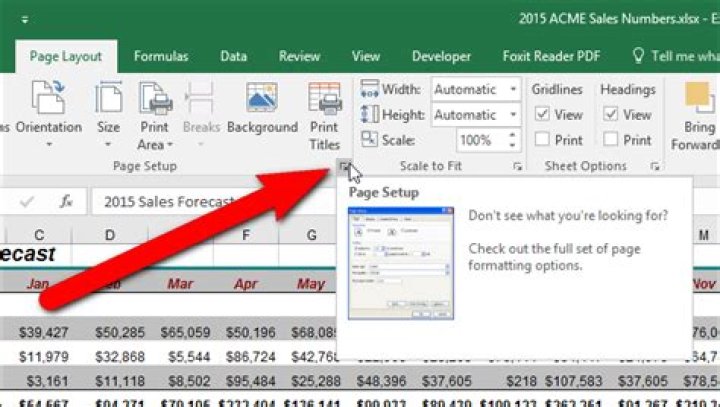Increase the Scale percentage up arrow

point(512,135)
